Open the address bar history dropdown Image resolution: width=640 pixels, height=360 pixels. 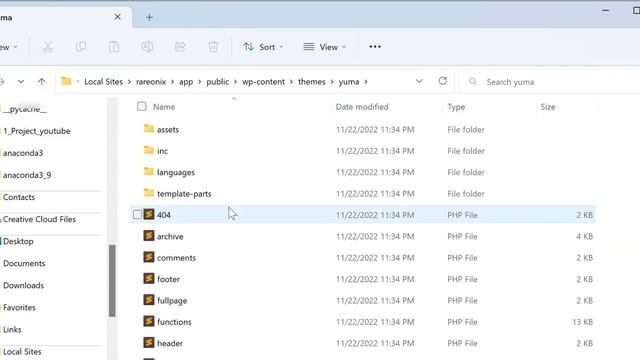coord(419,81)
